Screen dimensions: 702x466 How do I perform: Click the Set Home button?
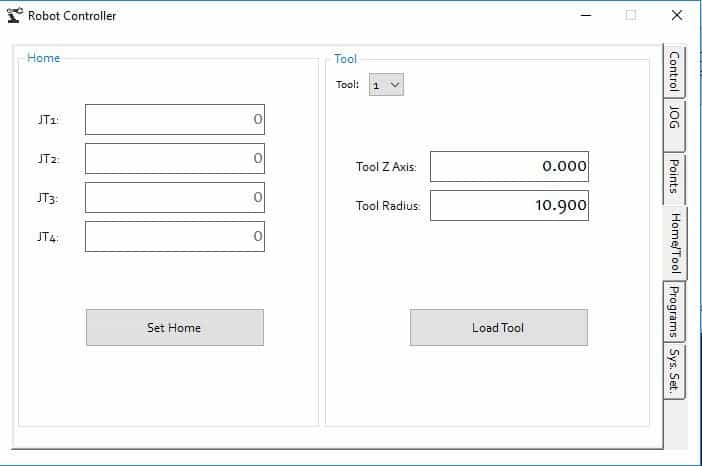(x=175, y=327)
